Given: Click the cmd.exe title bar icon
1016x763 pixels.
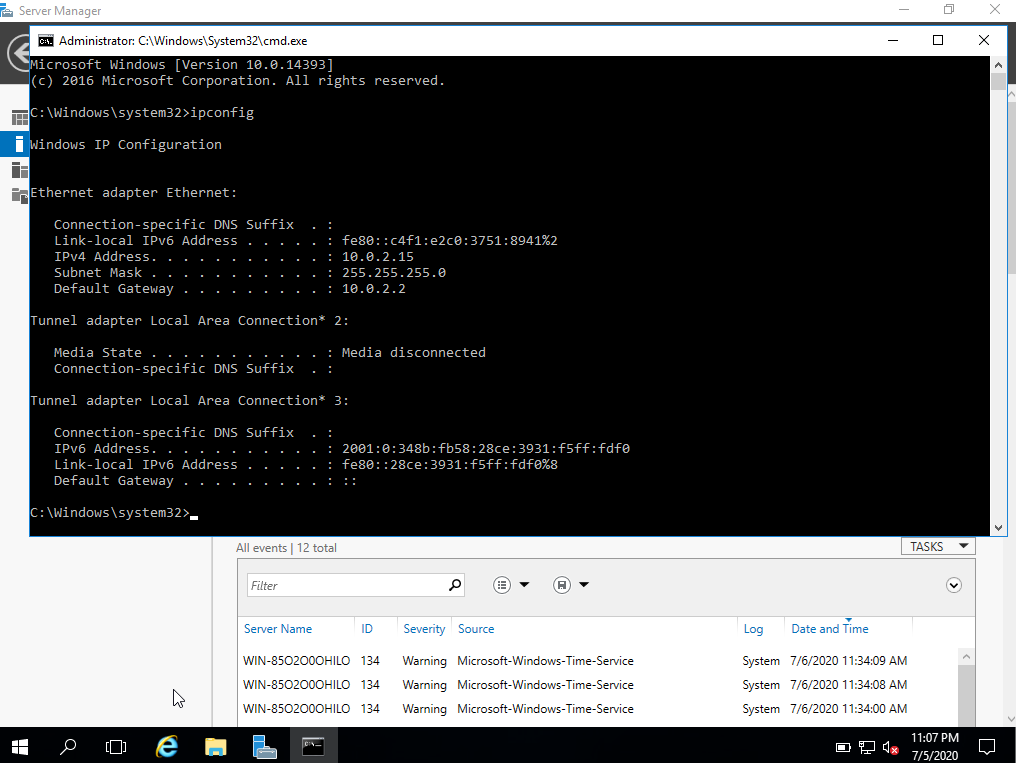Looking at the screenshot, I should tap(45, 41).
